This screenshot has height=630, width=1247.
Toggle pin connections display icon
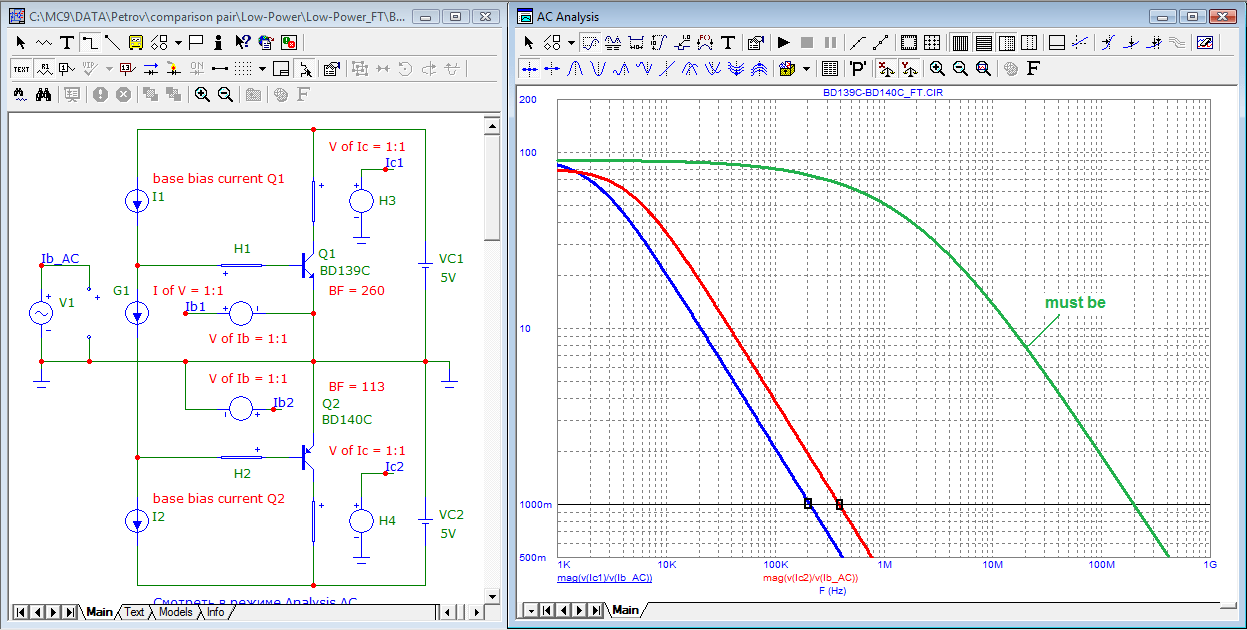218,68
